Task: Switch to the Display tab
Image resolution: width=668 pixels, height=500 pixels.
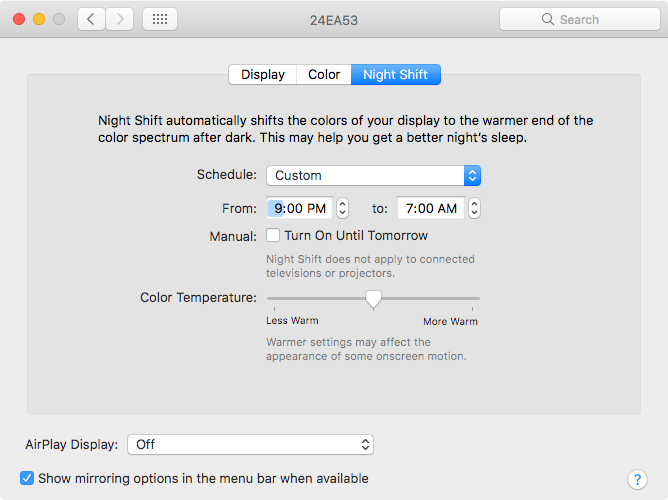Action: pyautogui.click(x=263, y=75)
